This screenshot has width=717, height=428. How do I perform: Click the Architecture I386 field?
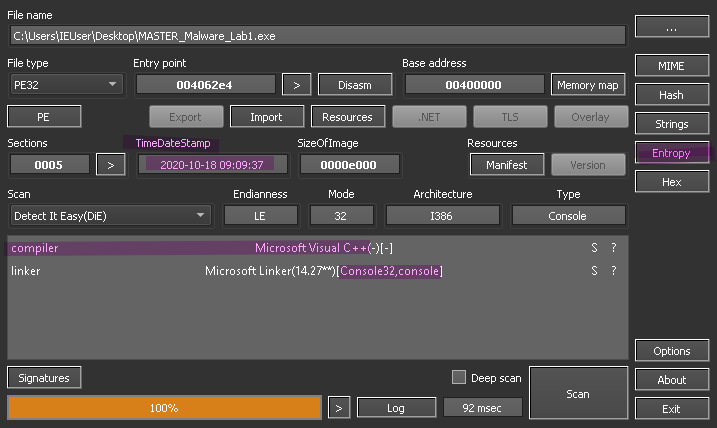pos(442,216)
